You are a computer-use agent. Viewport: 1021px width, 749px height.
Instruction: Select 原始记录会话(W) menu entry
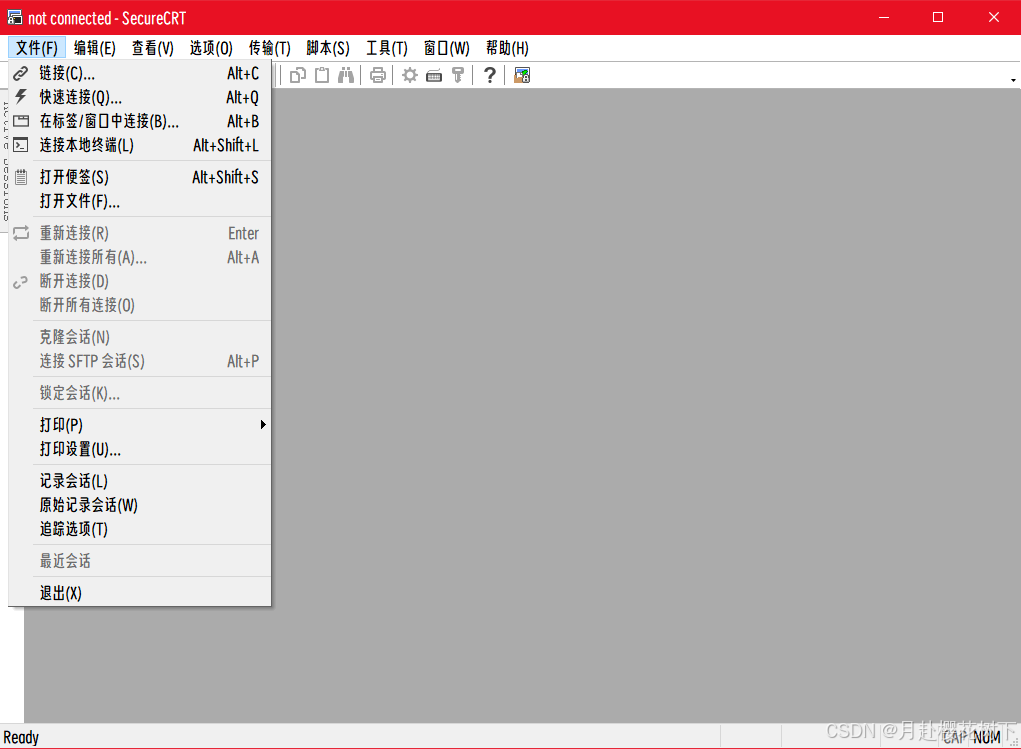[140, 505]
